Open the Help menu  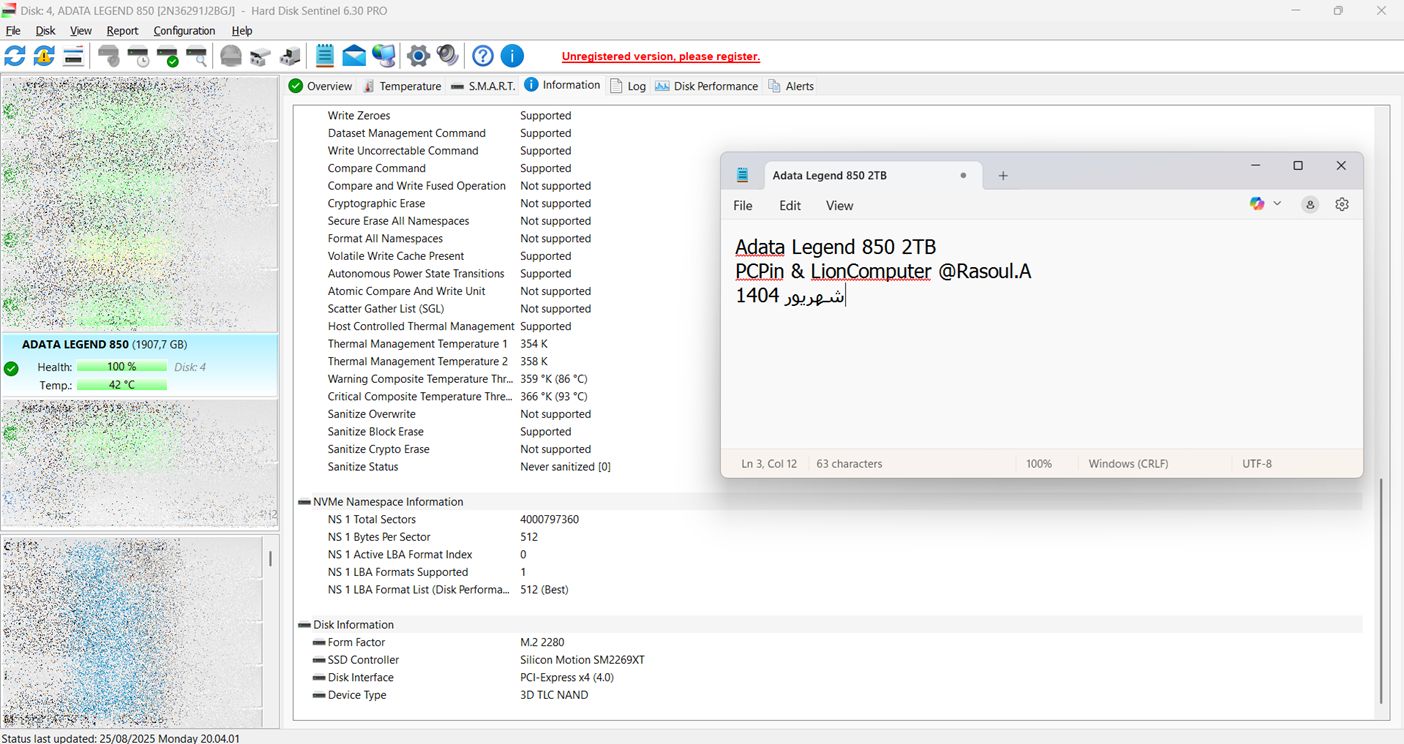(242, 31)
